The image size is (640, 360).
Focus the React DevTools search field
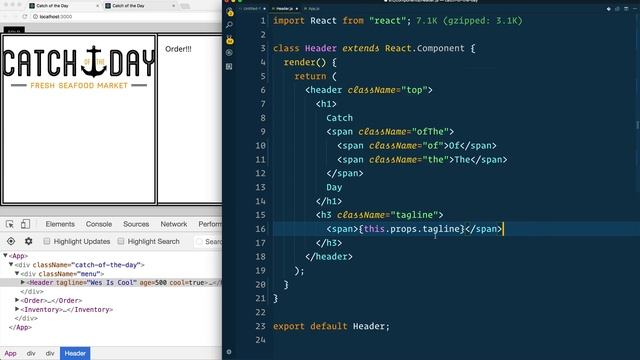(209, 242)
